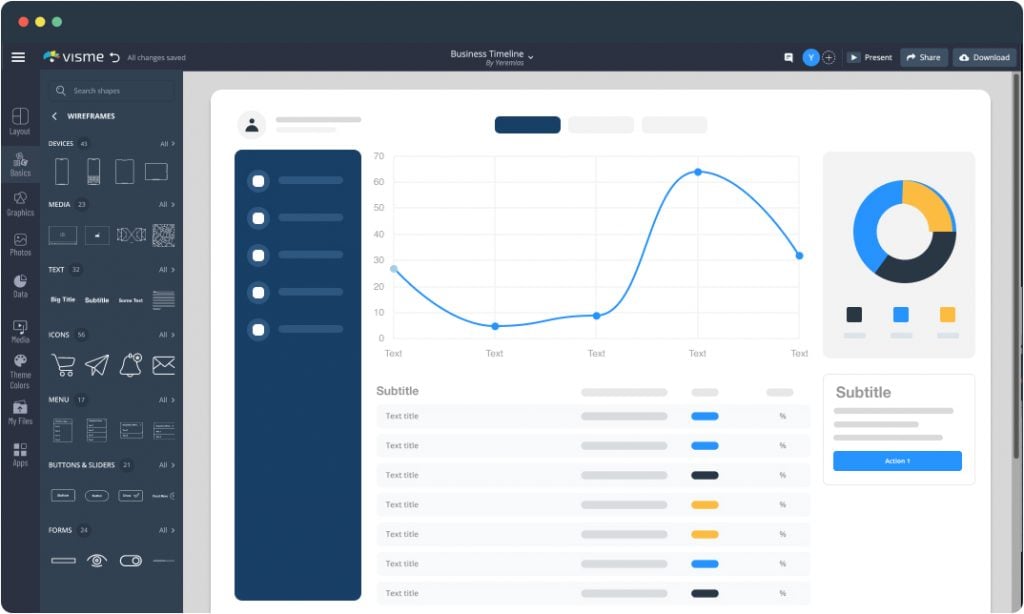
Task: Open the My Files panel
Action: tap(20, 413)
